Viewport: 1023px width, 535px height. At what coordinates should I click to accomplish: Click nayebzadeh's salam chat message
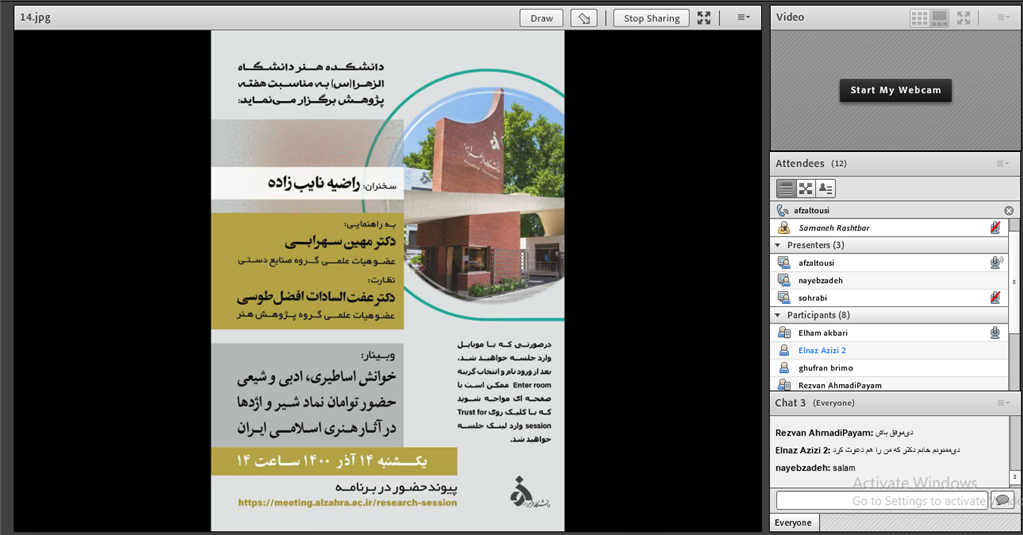[815, 468]
